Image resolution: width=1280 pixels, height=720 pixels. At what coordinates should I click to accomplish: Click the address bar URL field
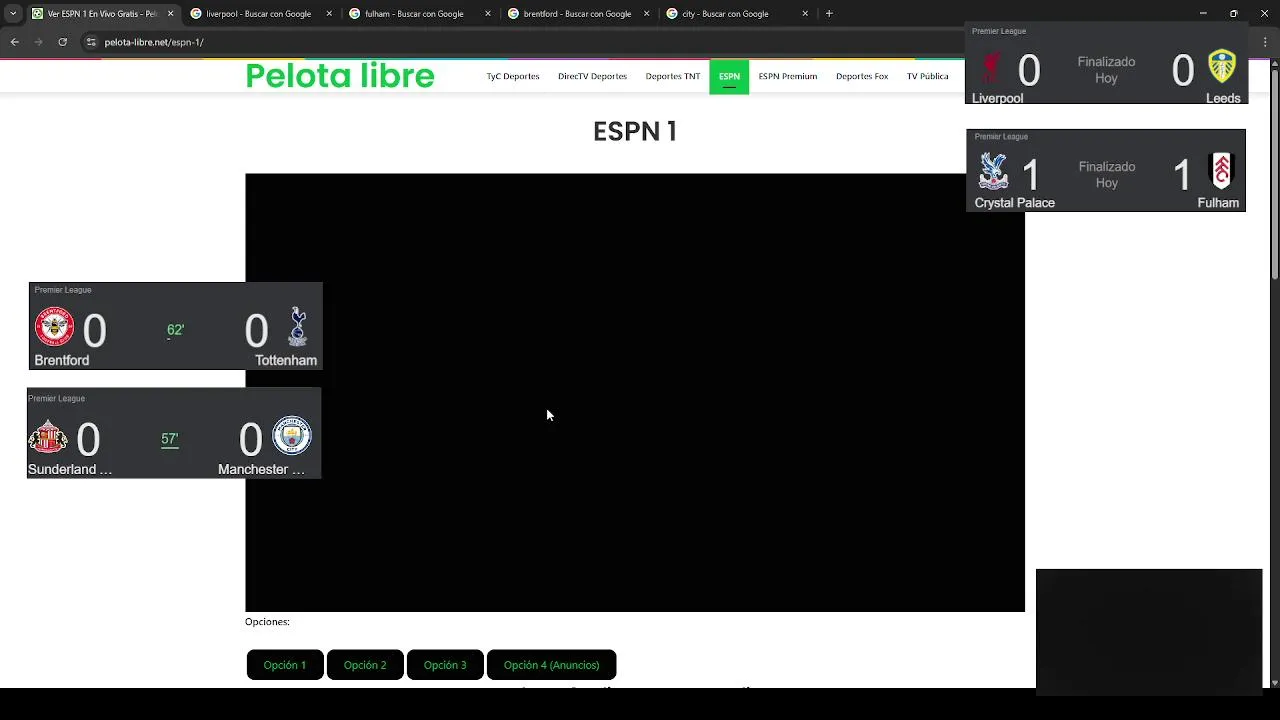pos(520,42)
